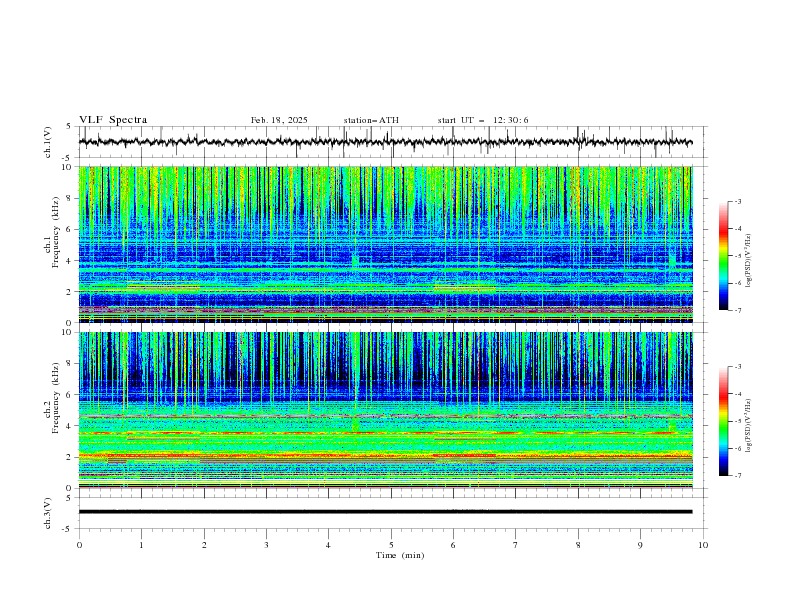Click the "8" kHz tick on ch.1 axis

pos(71,198)
